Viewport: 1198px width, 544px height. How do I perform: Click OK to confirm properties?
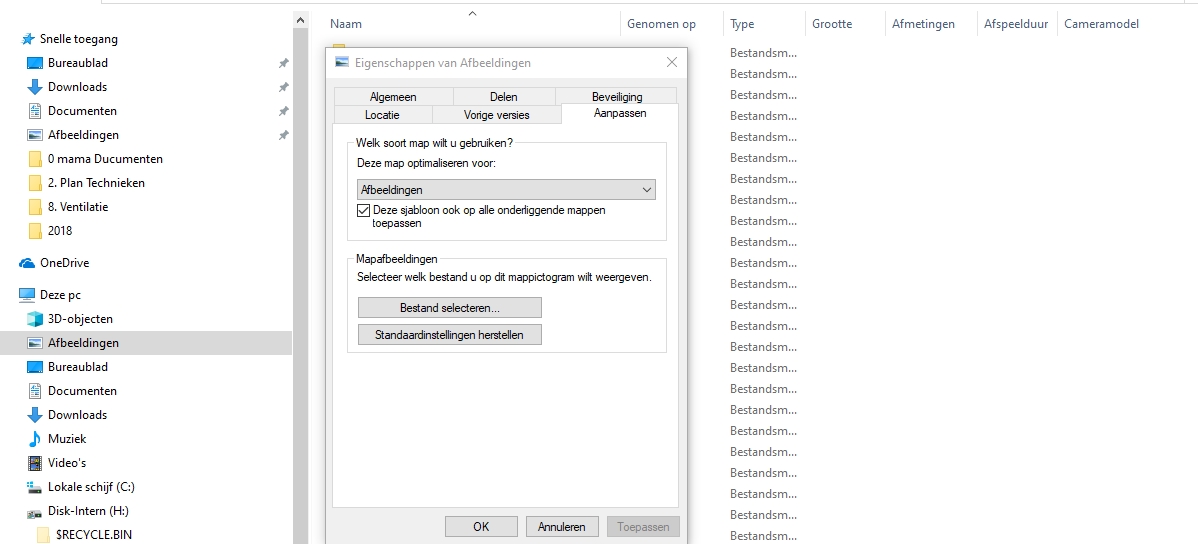[x=481, y=526]
